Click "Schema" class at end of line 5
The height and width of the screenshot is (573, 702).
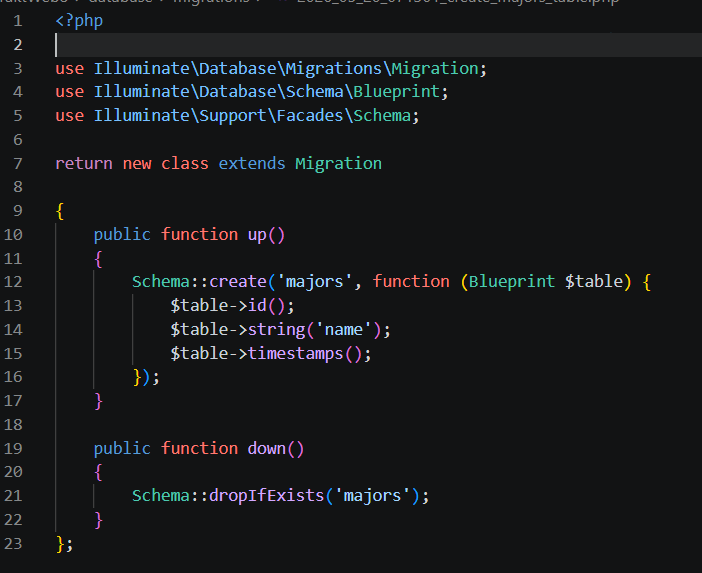pos(382,116)
